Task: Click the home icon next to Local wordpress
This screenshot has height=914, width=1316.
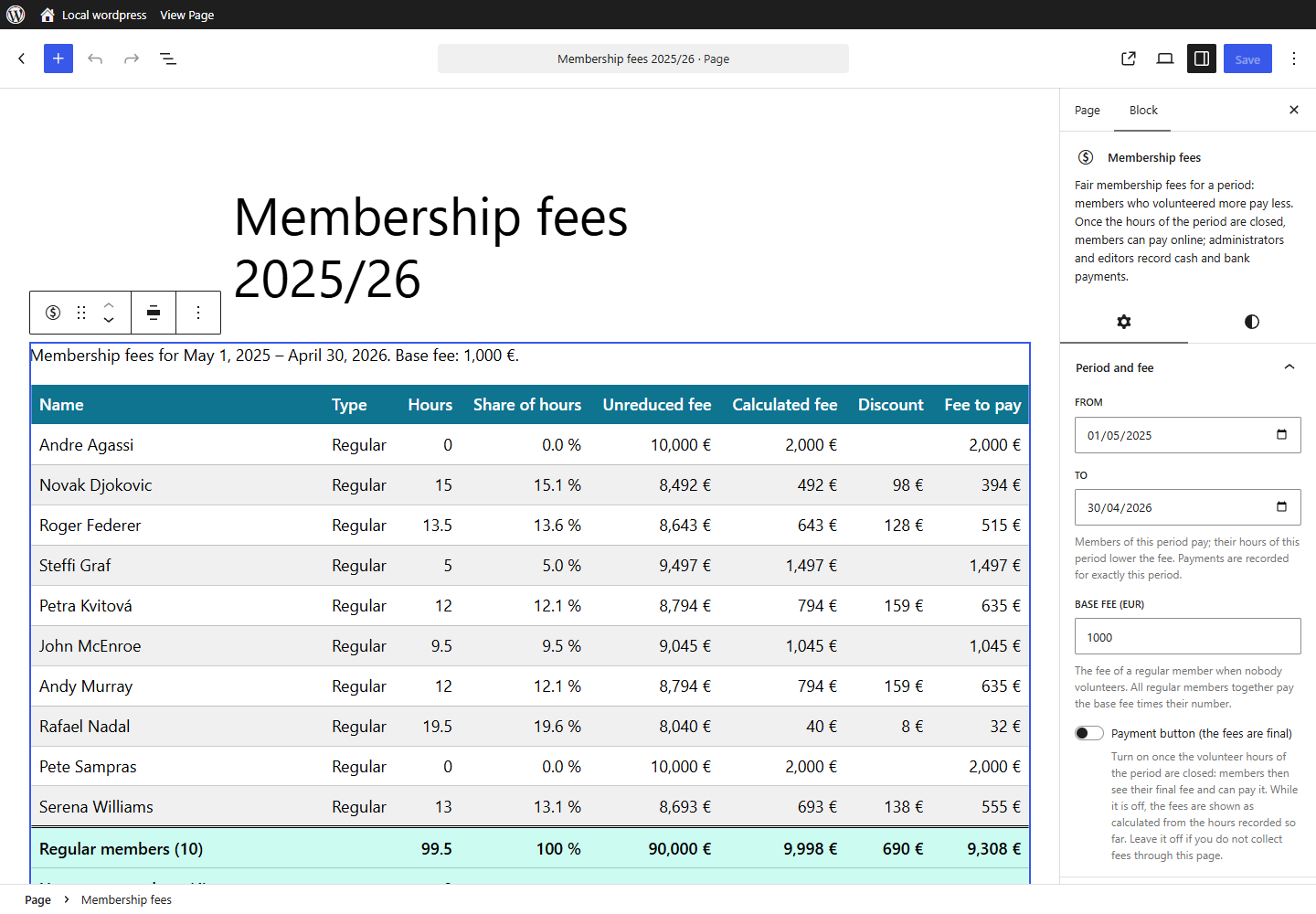Action: (48, 15)
